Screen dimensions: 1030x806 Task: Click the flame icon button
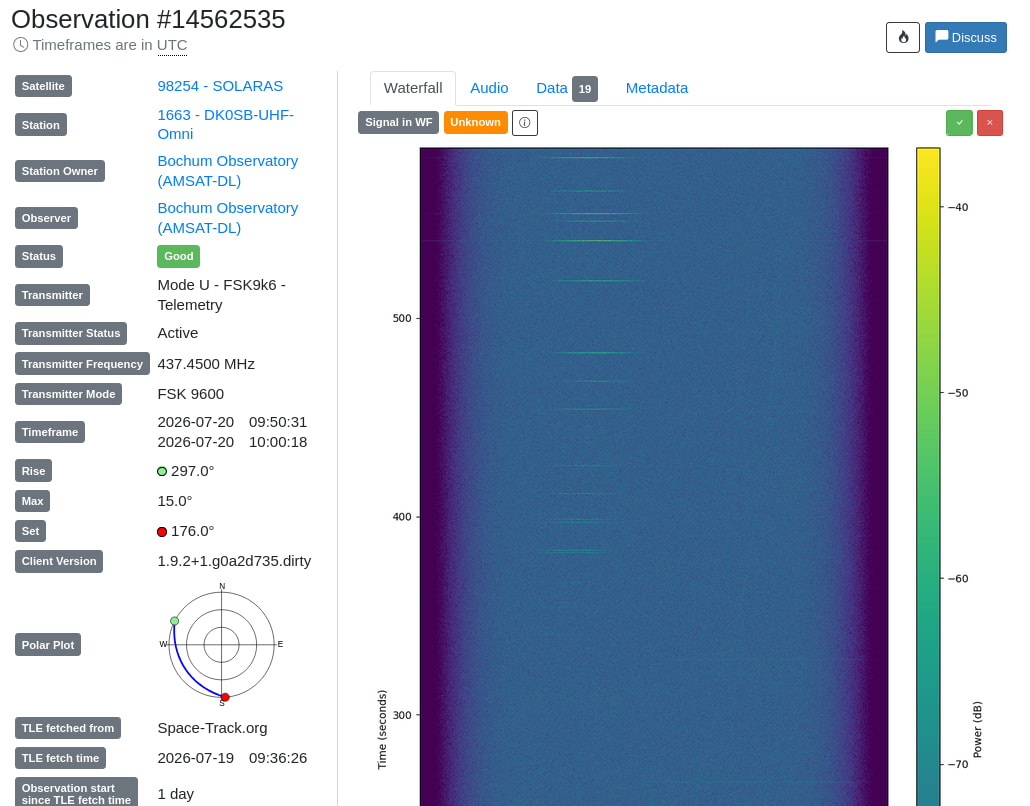coord(903,37)
